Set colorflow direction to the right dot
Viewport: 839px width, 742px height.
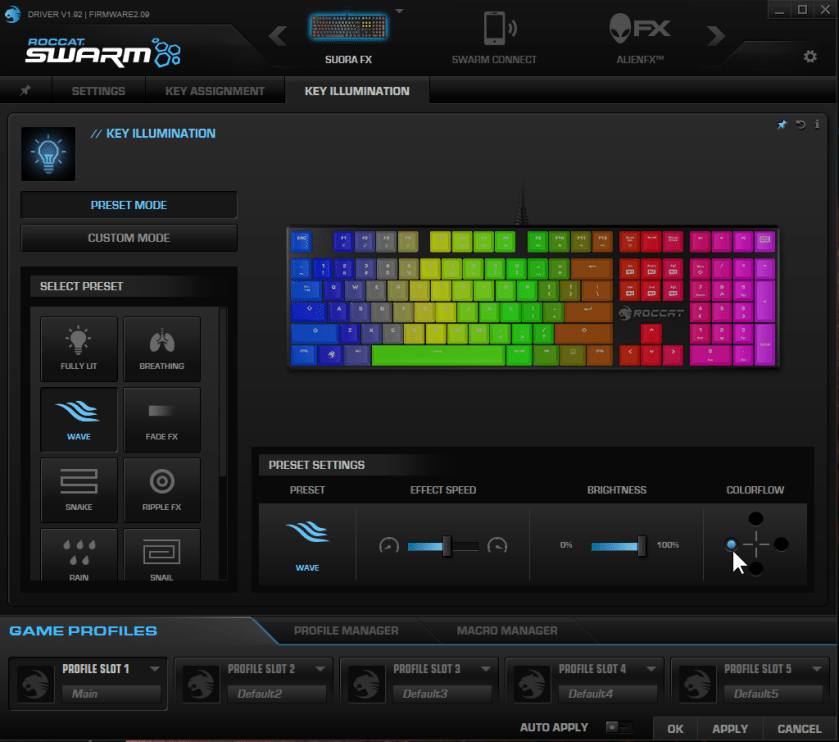pos(781,544)
